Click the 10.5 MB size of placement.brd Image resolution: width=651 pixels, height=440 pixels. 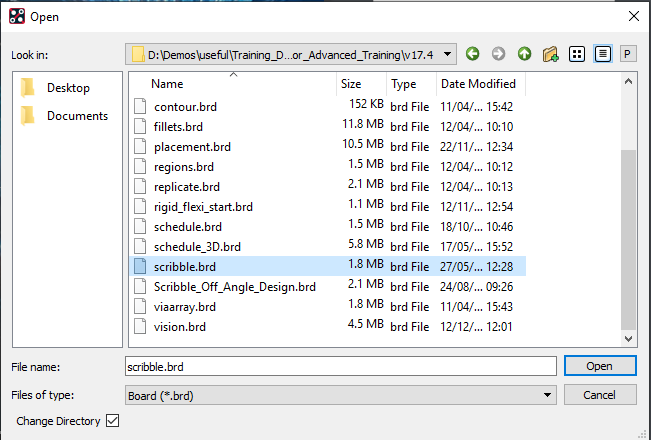(x=362, y=144)
